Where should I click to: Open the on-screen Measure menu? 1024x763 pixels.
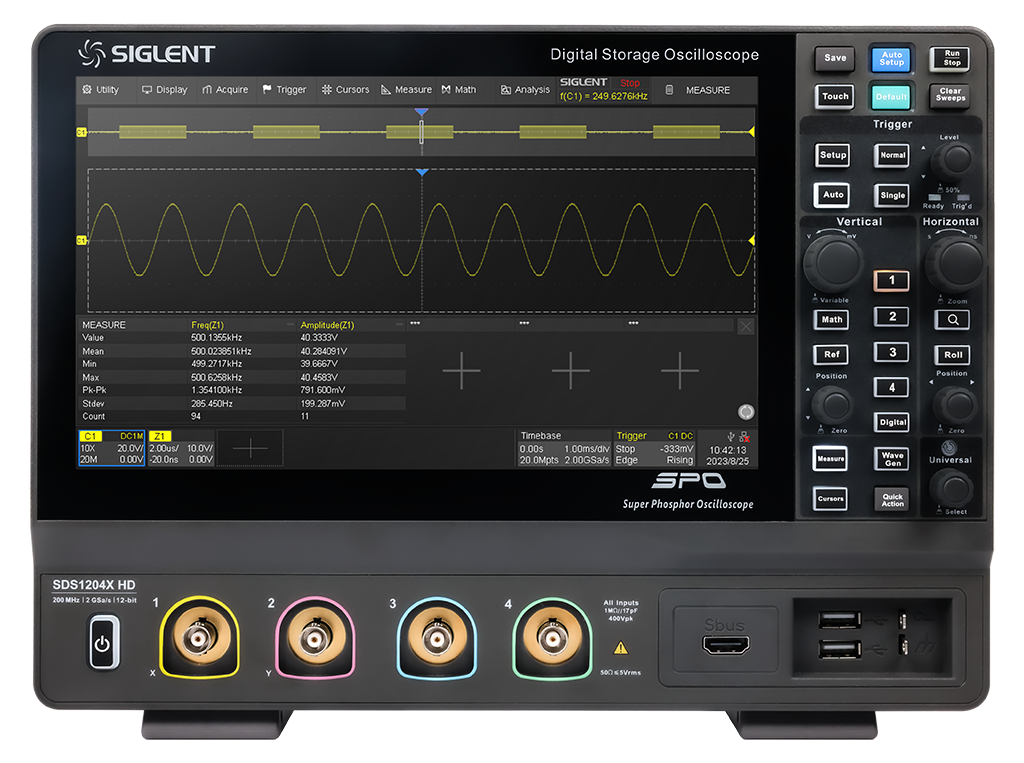[x=406, y=89]
